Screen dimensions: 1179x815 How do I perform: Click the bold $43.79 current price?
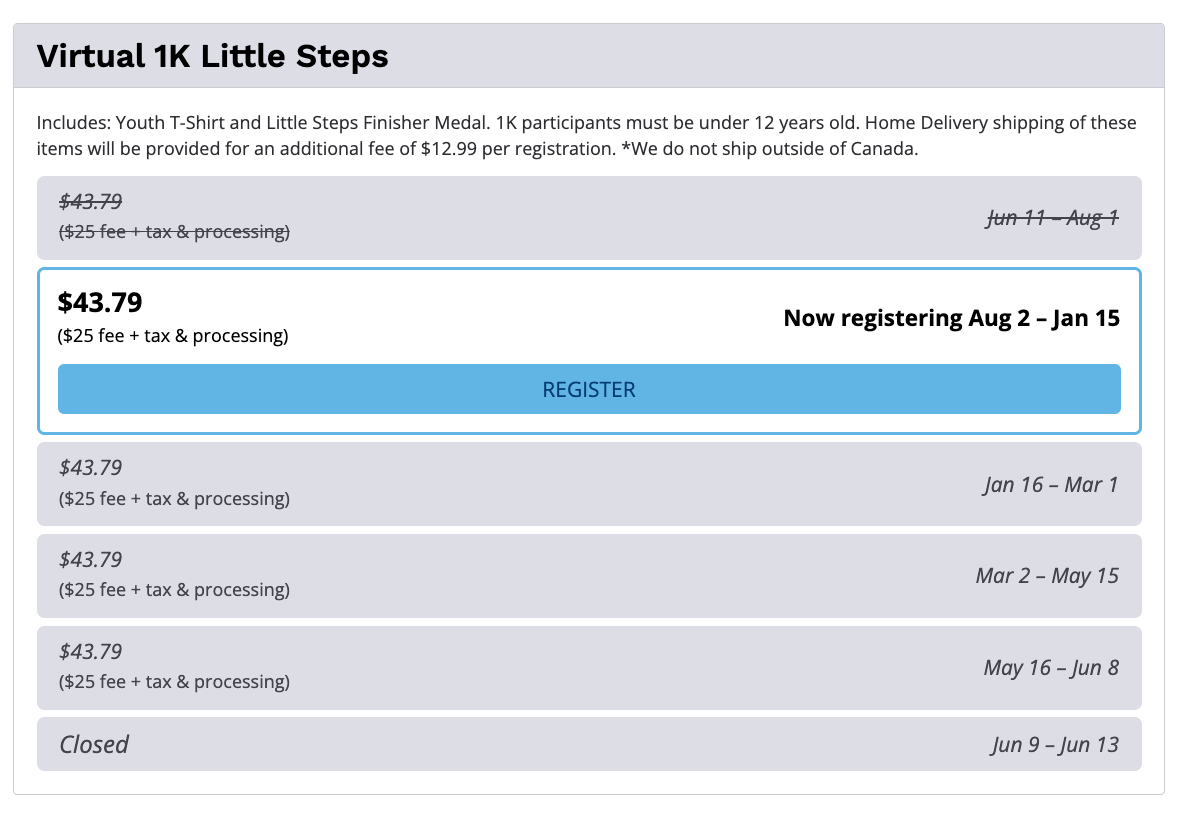(100, 302)
